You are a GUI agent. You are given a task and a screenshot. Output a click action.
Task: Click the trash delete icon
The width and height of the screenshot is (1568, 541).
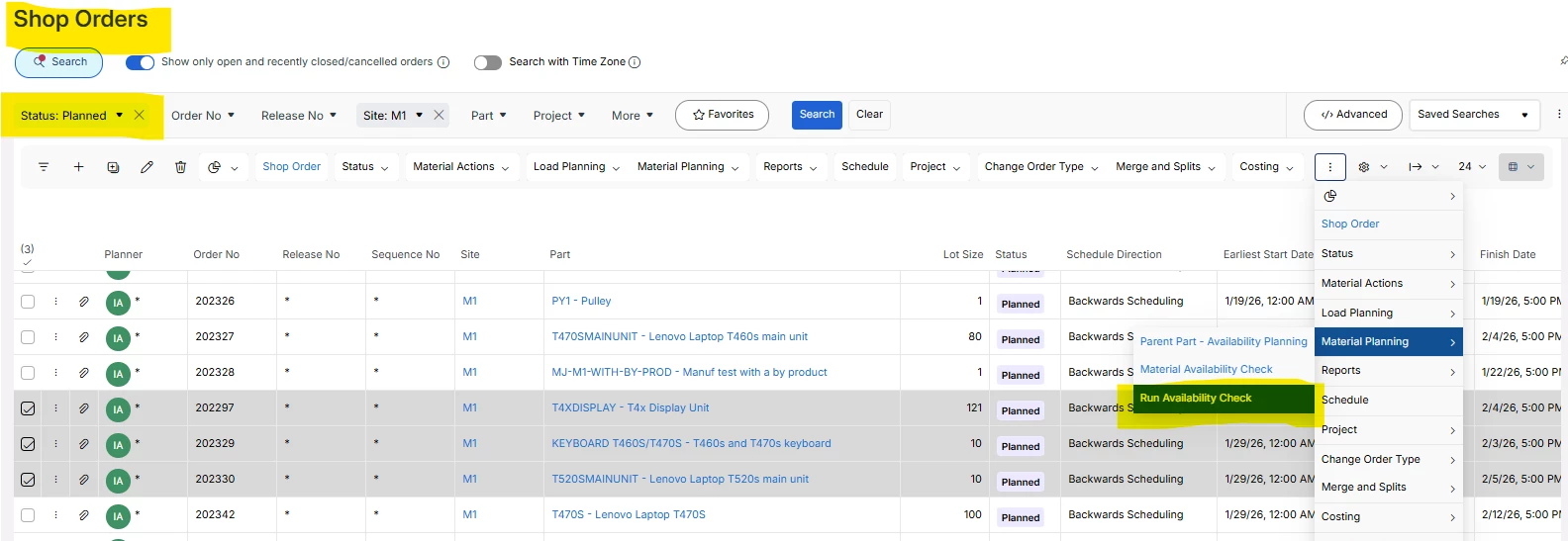180,167
